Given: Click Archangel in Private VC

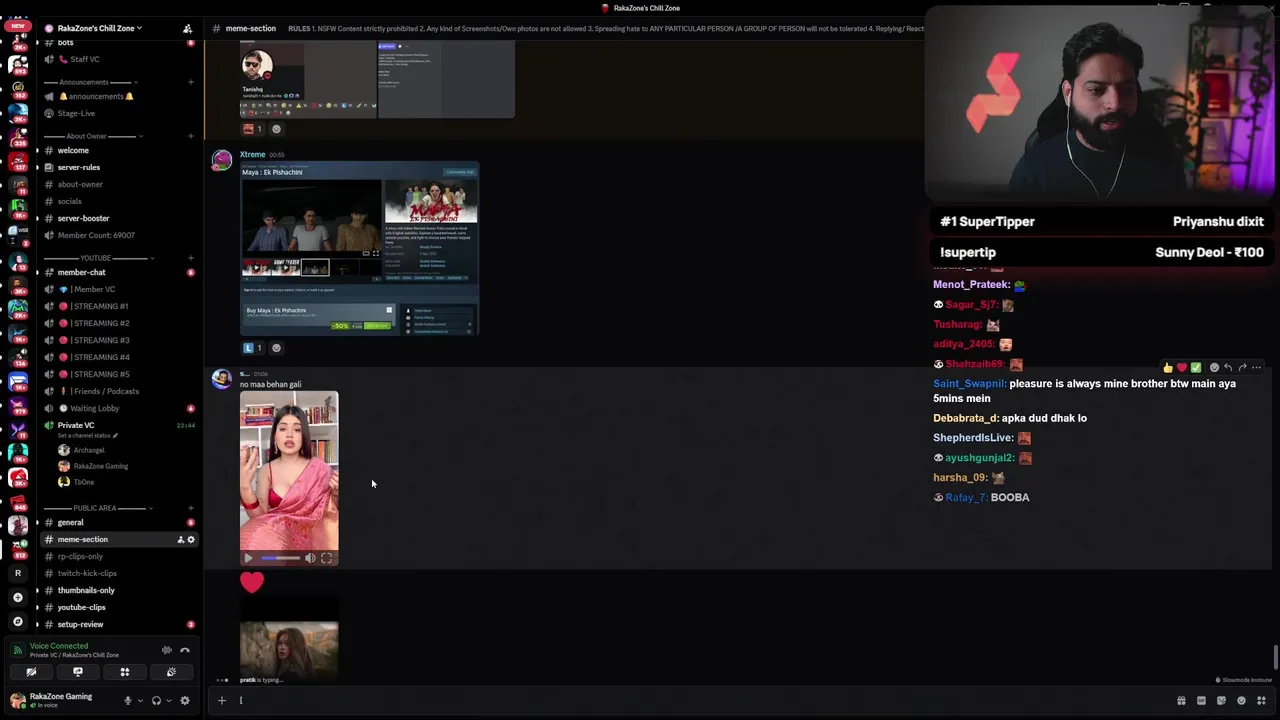Looking at the screenshot, I should click(88, 450).
